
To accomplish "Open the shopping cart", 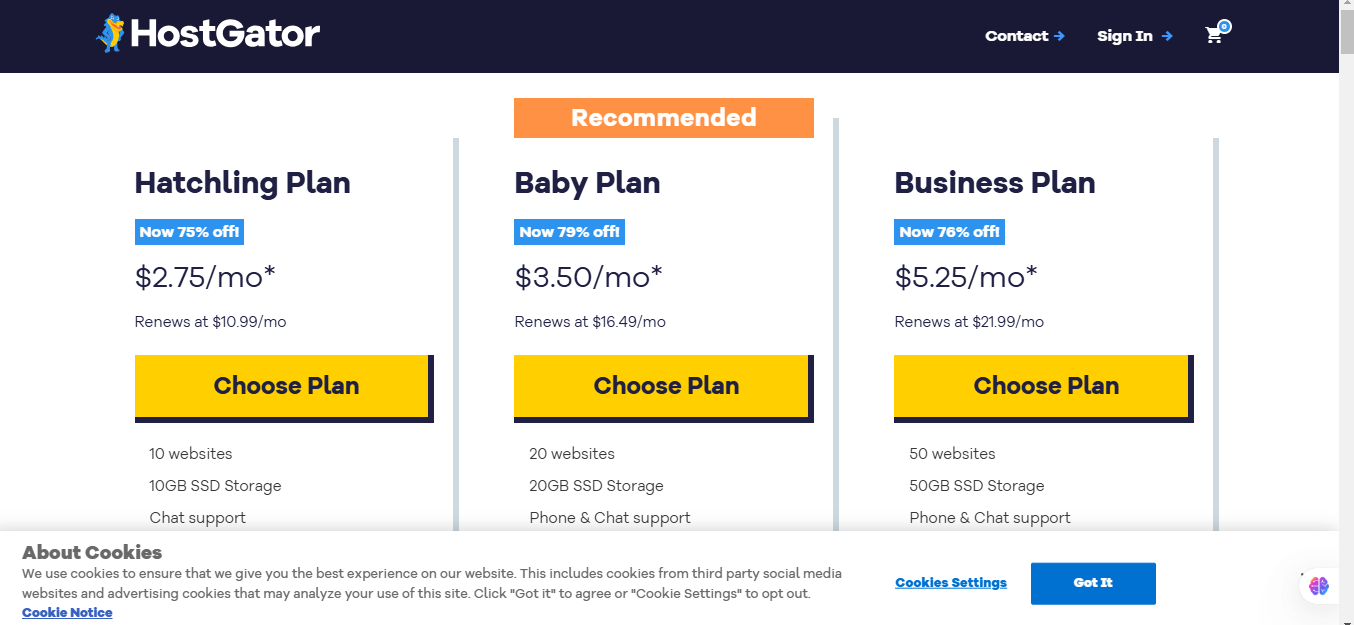I will coord(1214,36).
